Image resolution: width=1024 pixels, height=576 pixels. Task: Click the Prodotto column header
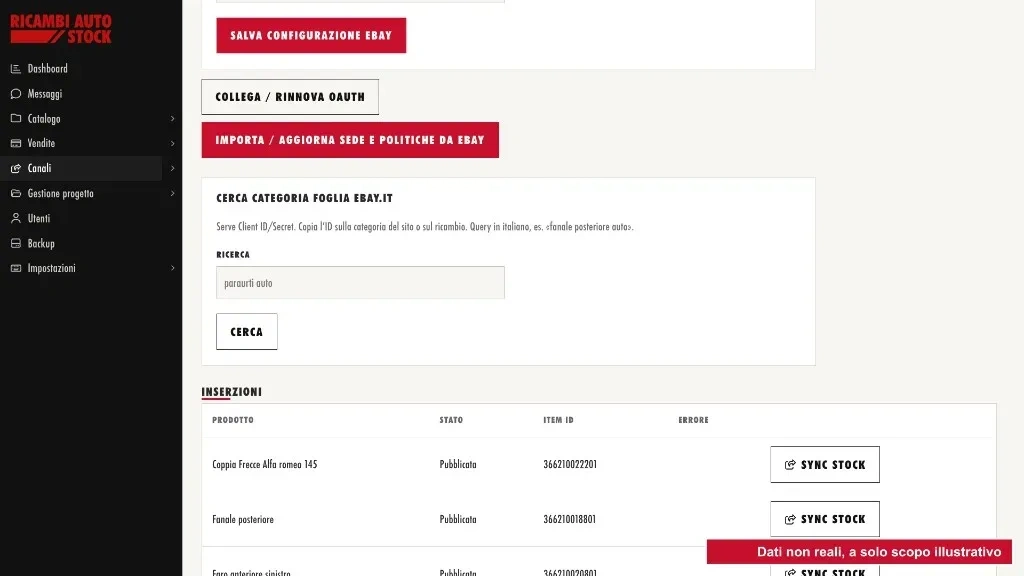click(233, 420)
